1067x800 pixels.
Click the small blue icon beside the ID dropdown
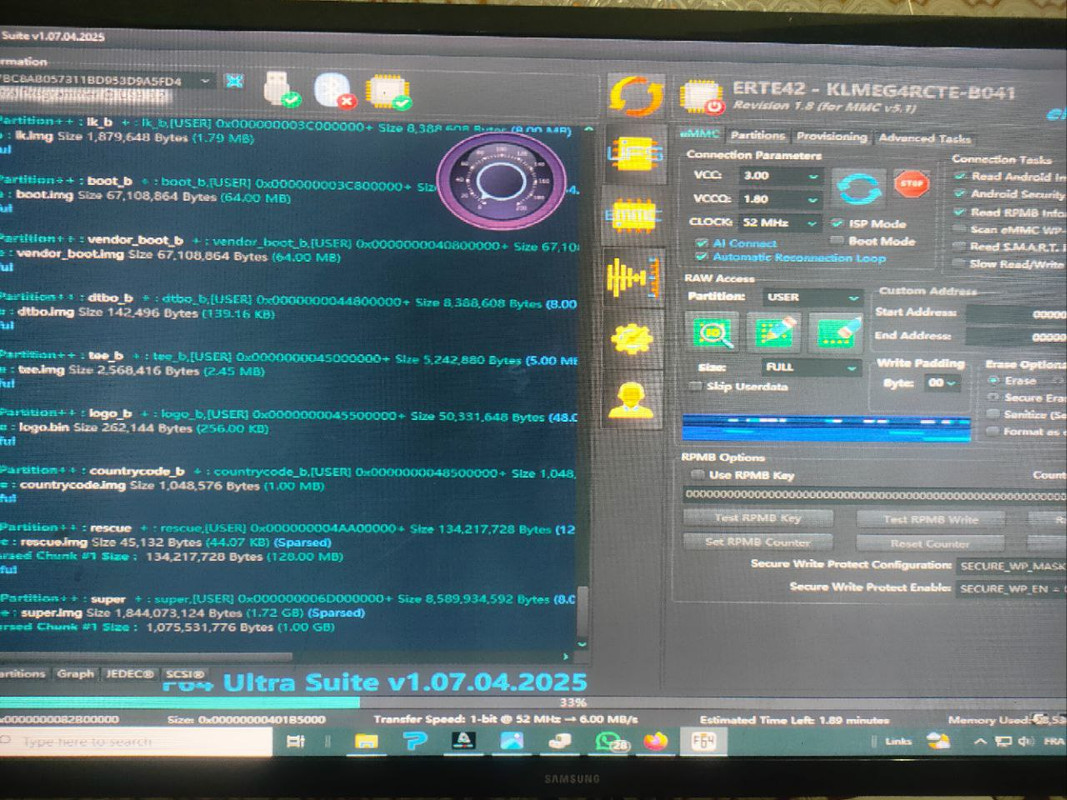(235, 81)
